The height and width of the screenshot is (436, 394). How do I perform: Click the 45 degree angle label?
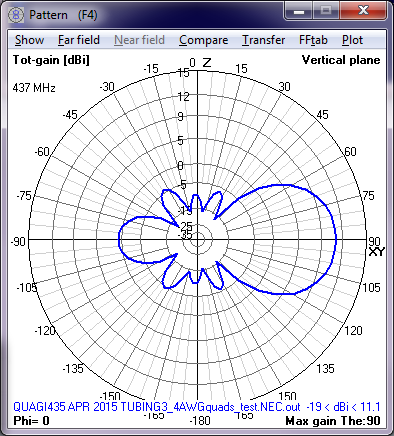[322, 115]
